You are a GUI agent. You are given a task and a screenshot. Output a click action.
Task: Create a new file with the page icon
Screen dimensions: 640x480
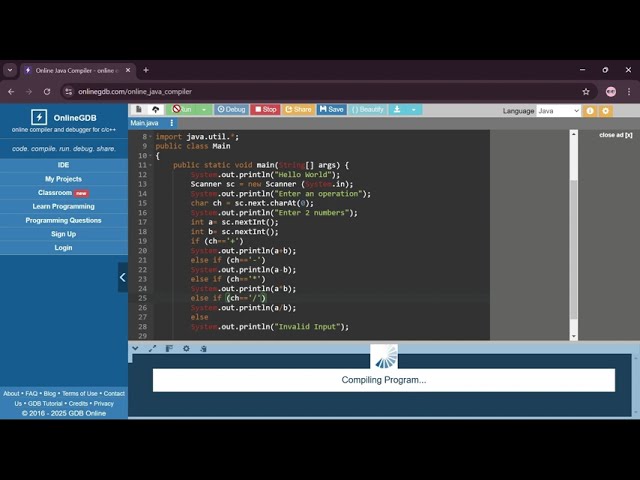pos(139,109)
